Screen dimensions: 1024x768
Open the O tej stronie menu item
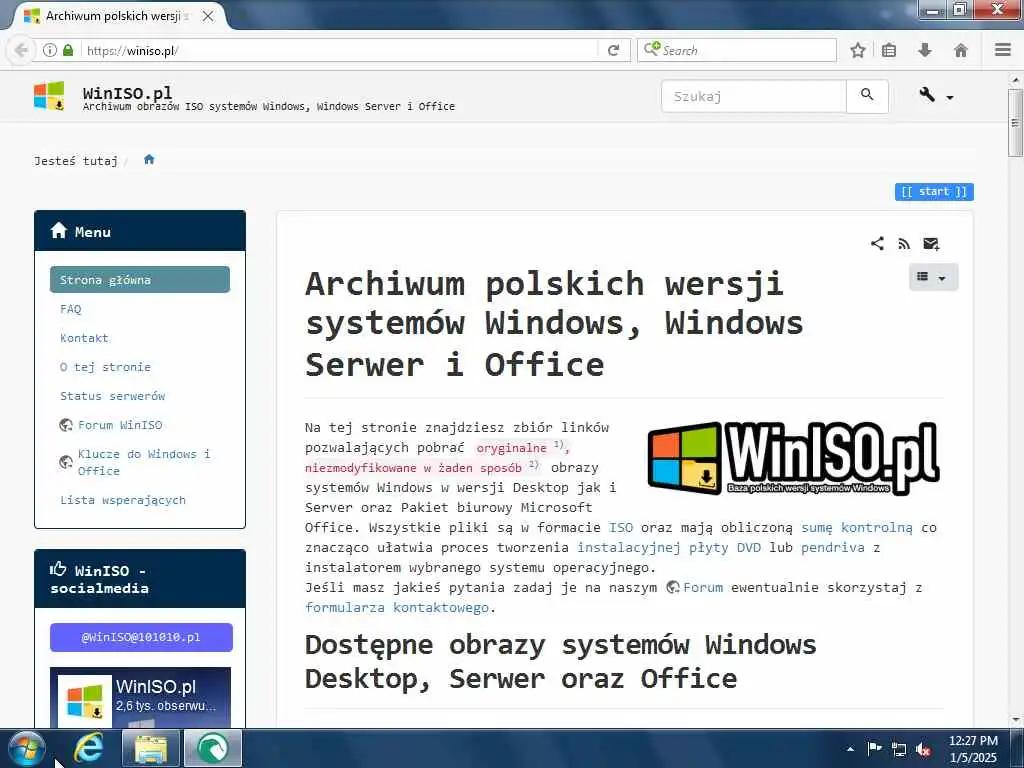tap(105, 367)
